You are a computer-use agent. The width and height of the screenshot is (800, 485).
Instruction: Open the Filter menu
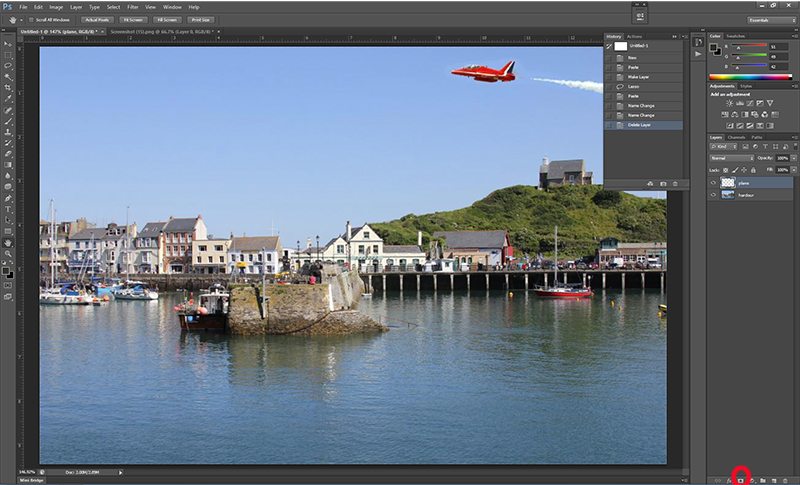click(x=133, y=7)
